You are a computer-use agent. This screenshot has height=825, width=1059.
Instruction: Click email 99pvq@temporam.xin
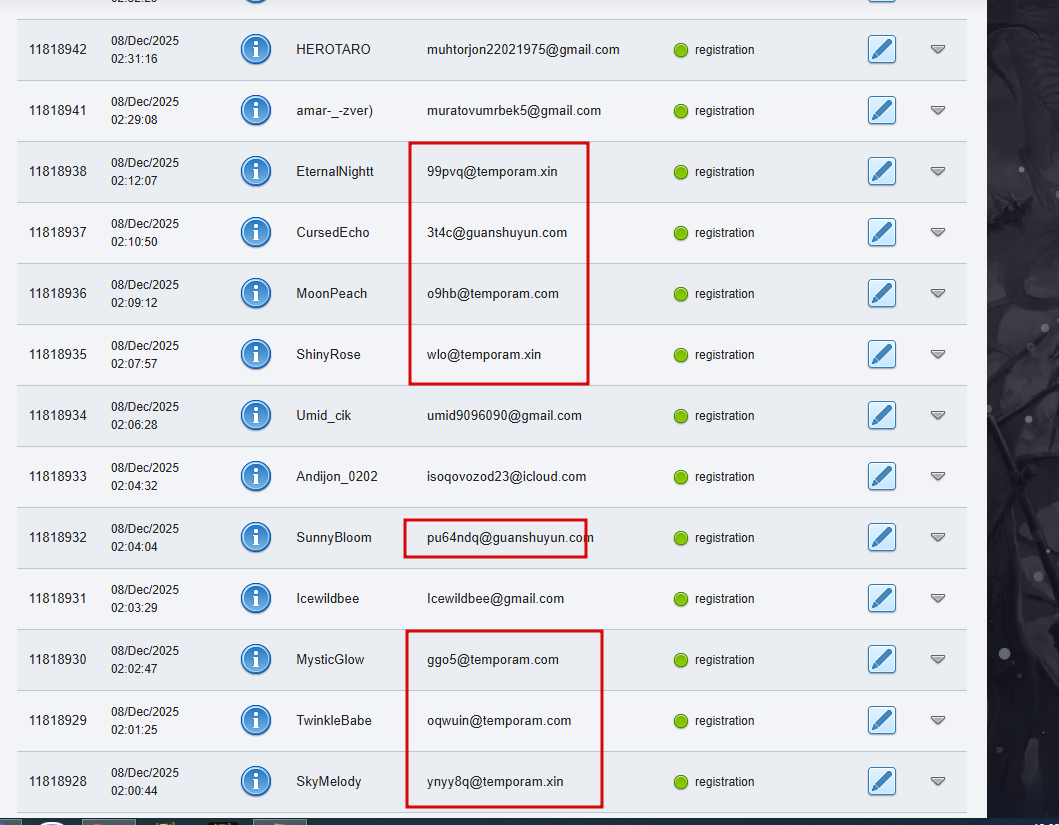coord(492,171)
